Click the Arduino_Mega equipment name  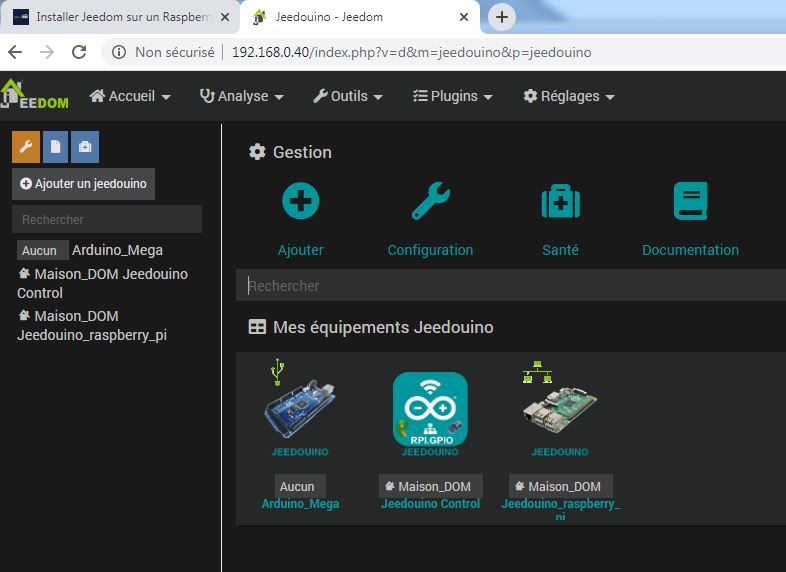(x=300, y=504)
